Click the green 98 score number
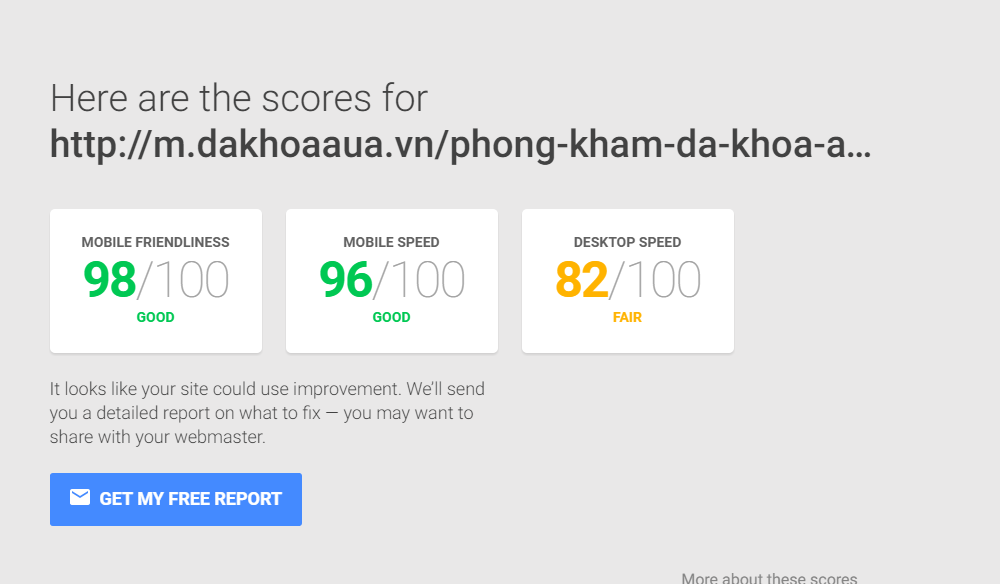The height and width of the screenshot is (584, 1000). pyautogui.click(x=110, y=279)
